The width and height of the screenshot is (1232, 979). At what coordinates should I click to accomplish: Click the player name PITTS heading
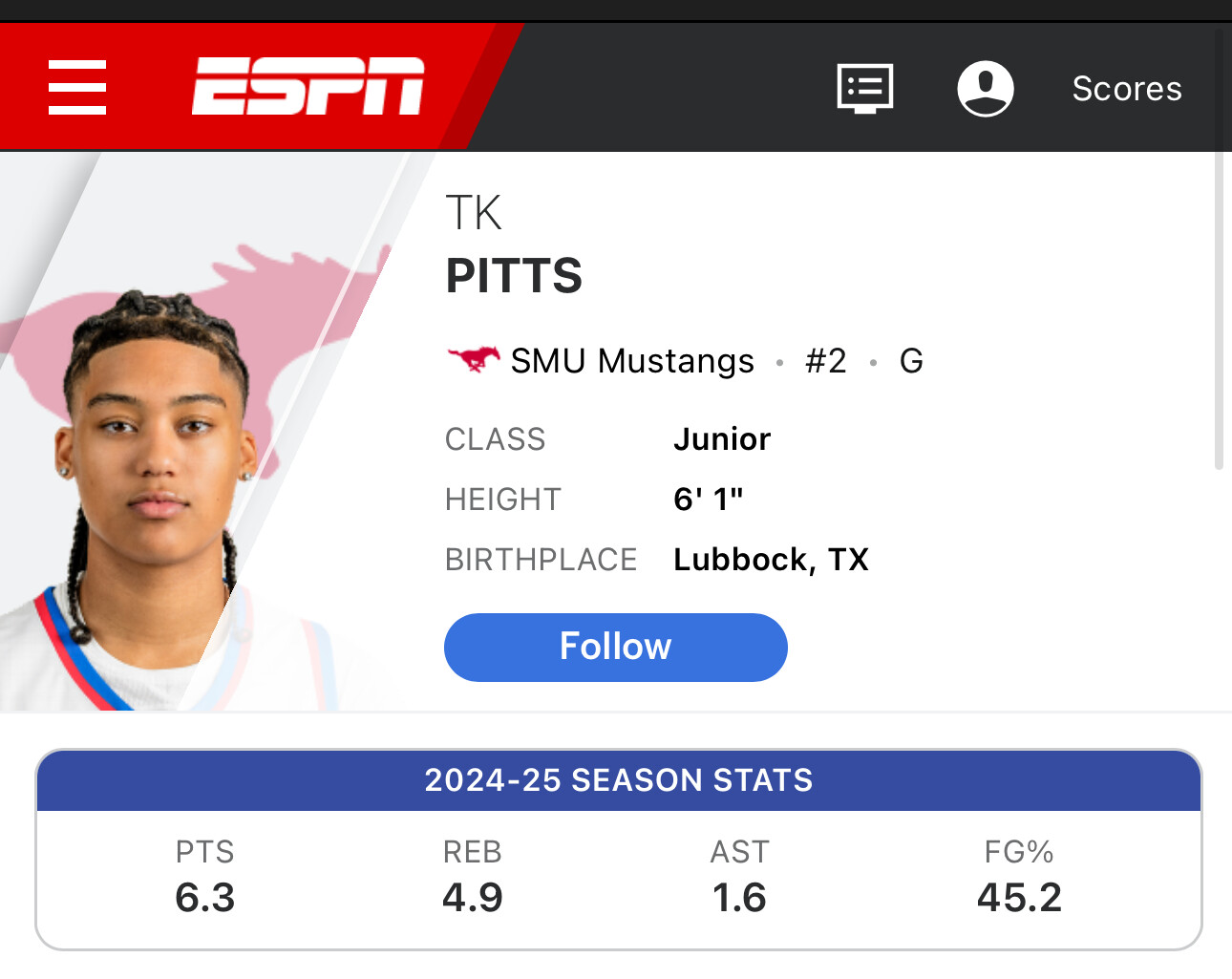pyautogui.click(x=514, y=276)
